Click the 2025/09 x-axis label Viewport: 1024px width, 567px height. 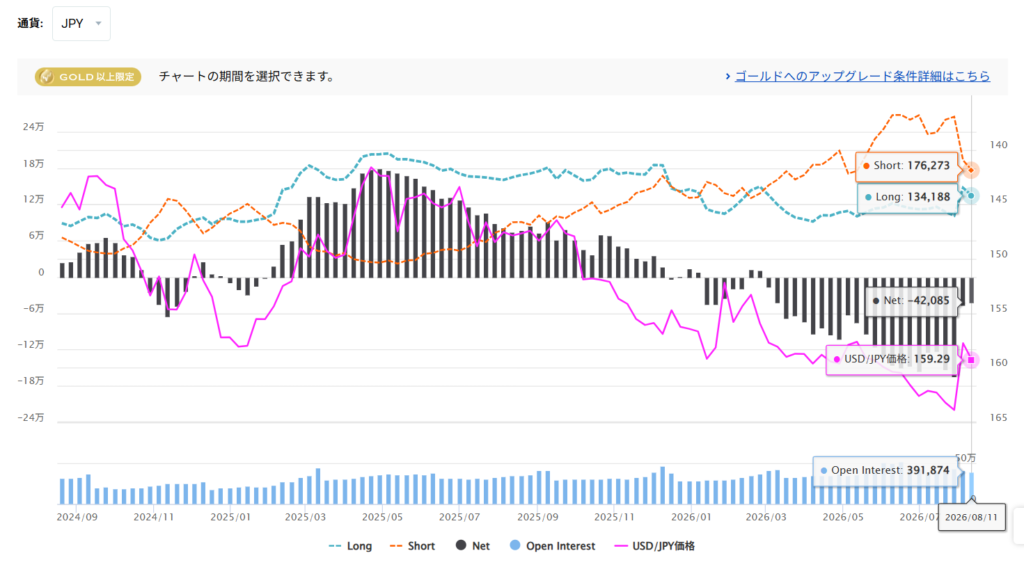[x=537, y=517]
